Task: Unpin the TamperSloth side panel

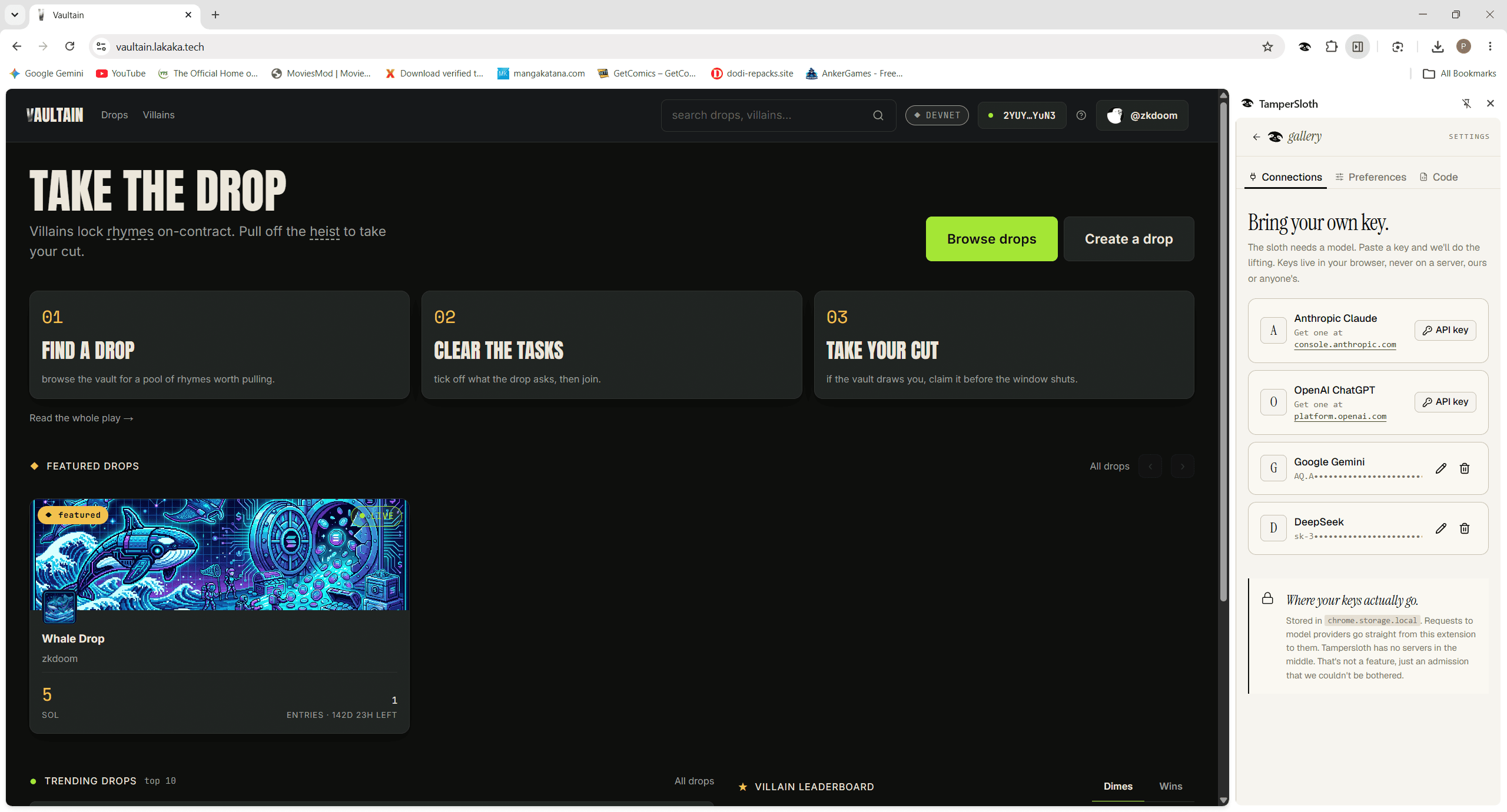Action: [1466, 104]
